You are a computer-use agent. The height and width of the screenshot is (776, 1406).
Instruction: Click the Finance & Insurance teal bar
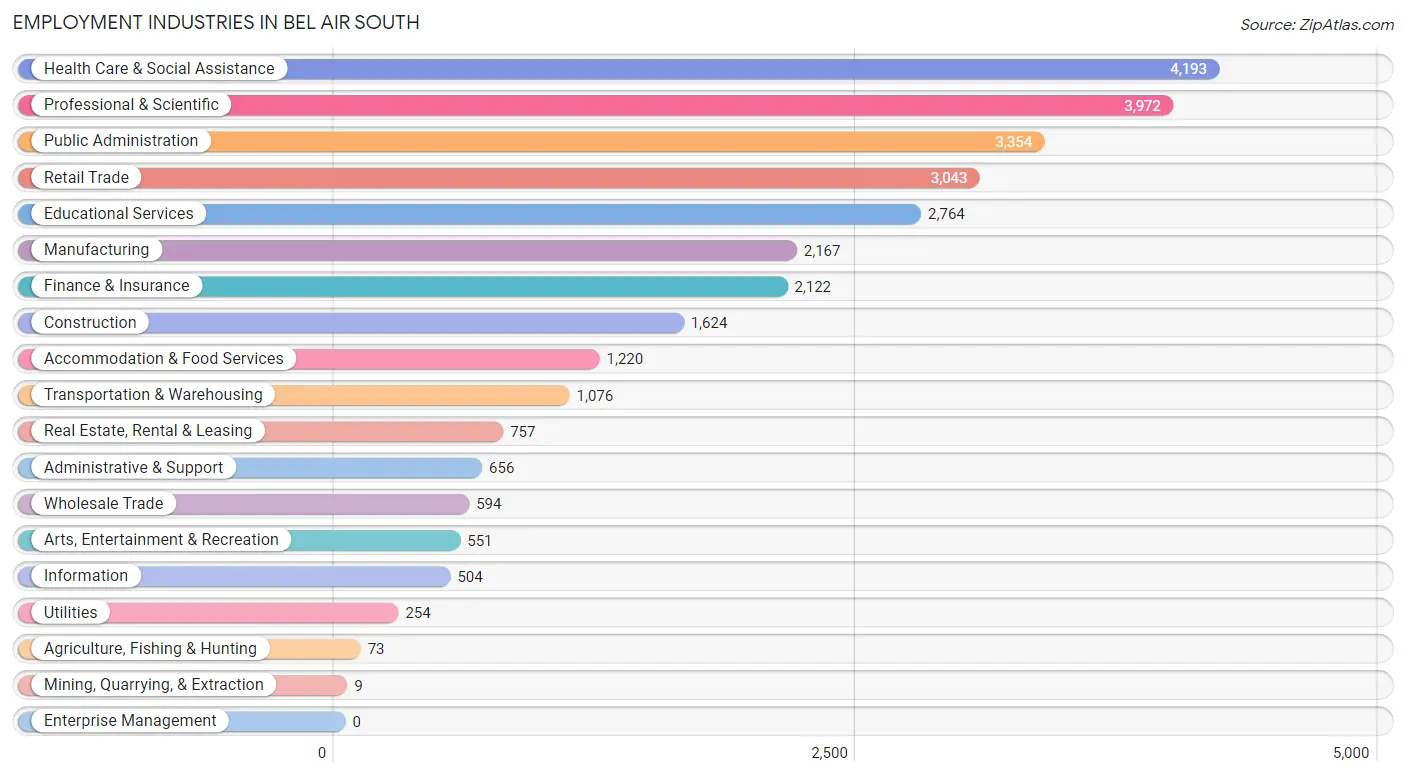[x=403, y=287]
